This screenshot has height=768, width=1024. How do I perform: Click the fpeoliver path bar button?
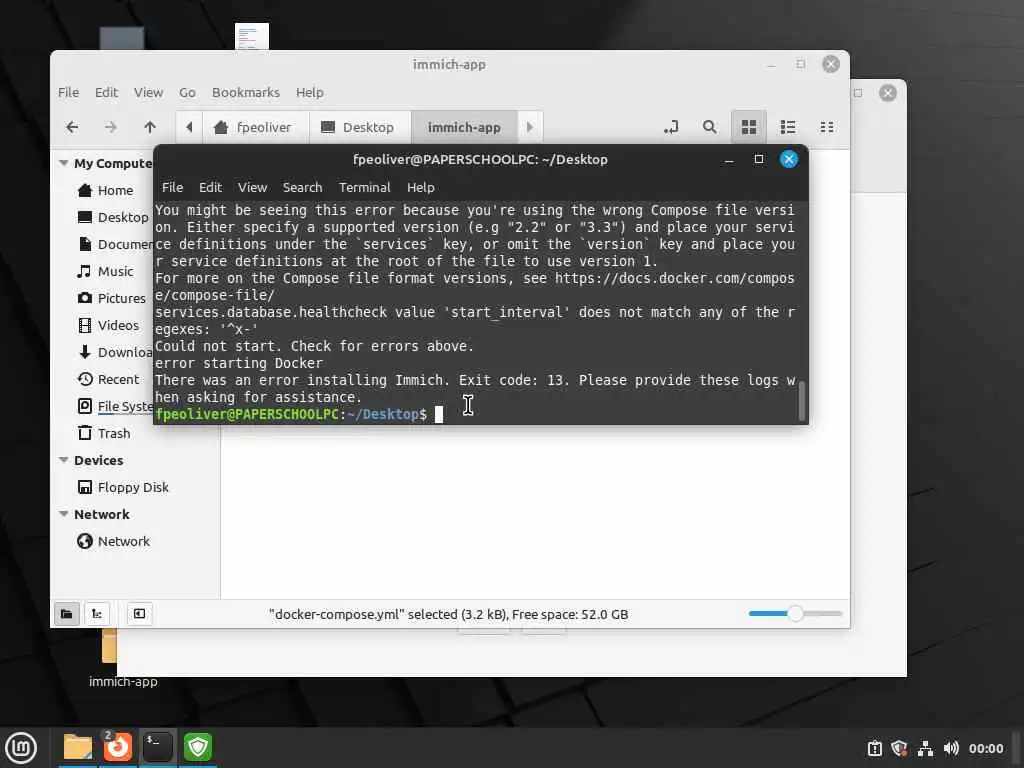255,127
